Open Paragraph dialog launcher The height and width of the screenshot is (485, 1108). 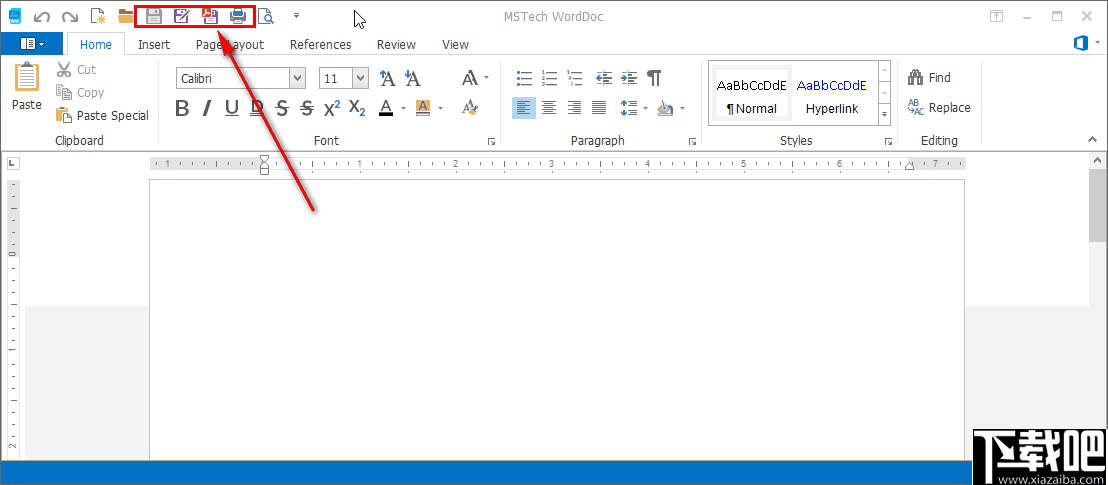point(693,141)
